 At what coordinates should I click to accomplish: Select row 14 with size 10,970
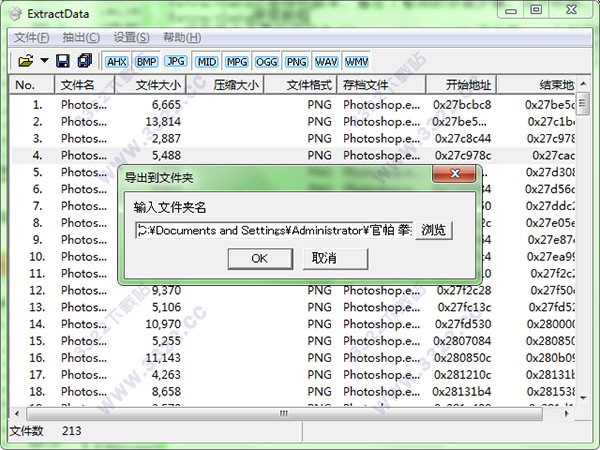[x=293, y=324]
